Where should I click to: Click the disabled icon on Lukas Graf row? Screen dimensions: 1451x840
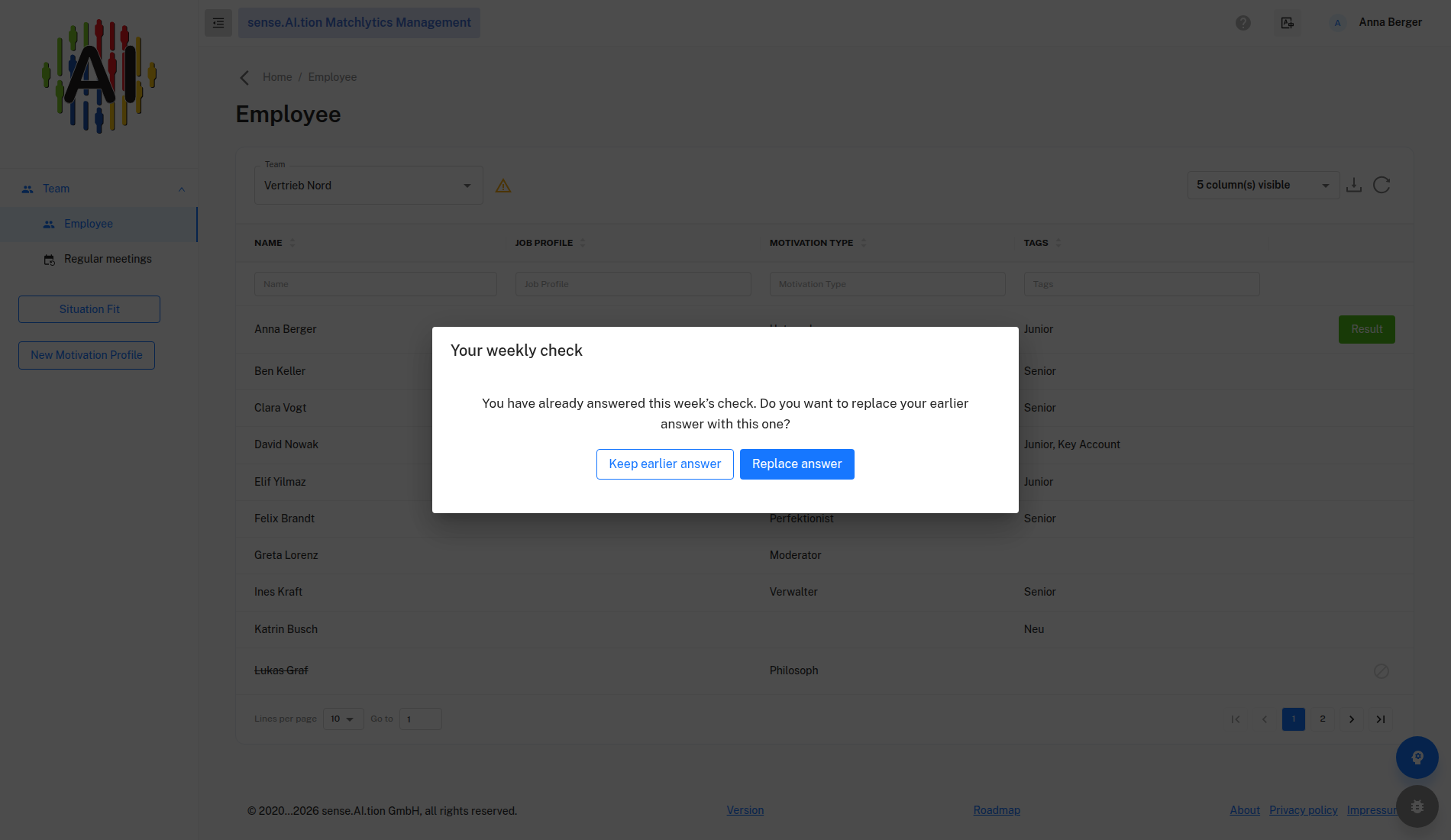pos(1382,671)
